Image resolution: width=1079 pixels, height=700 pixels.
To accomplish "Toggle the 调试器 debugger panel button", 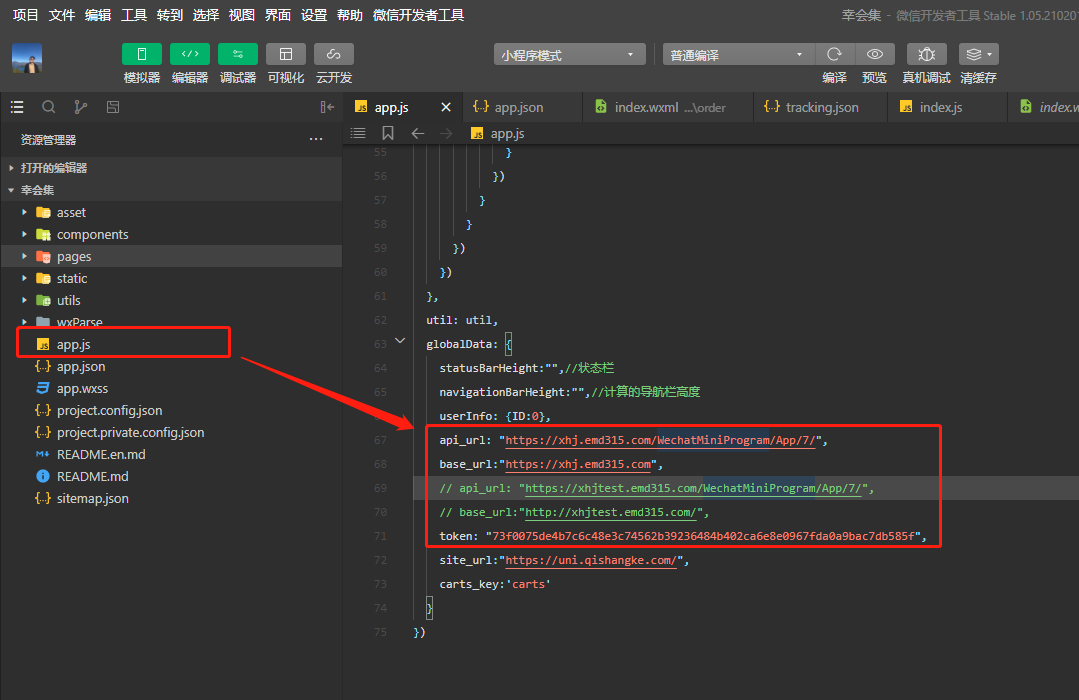I will pyautogui.click(x=237, y=54).
